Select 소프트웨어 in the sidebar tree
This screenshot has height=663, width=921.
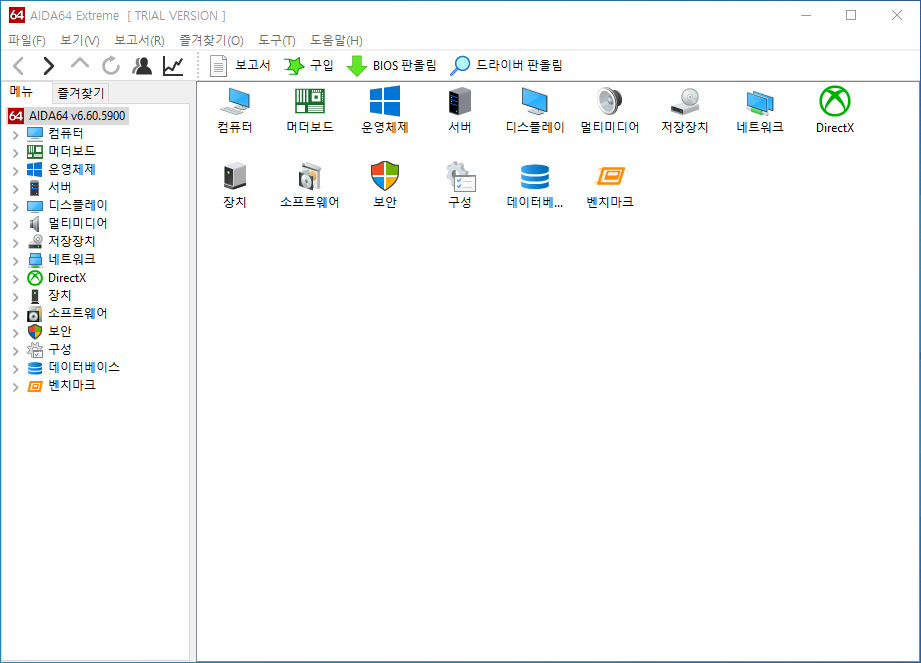pos(78,314)
